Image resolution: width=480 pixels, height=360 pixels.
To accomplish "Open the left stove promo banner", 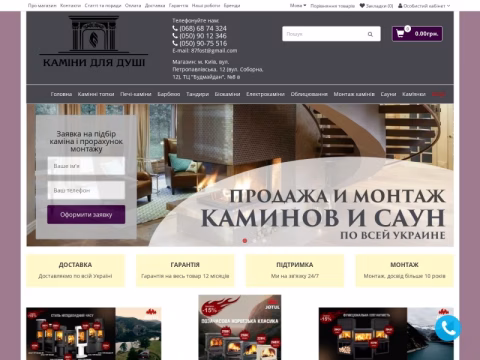I will pos(94,334).
